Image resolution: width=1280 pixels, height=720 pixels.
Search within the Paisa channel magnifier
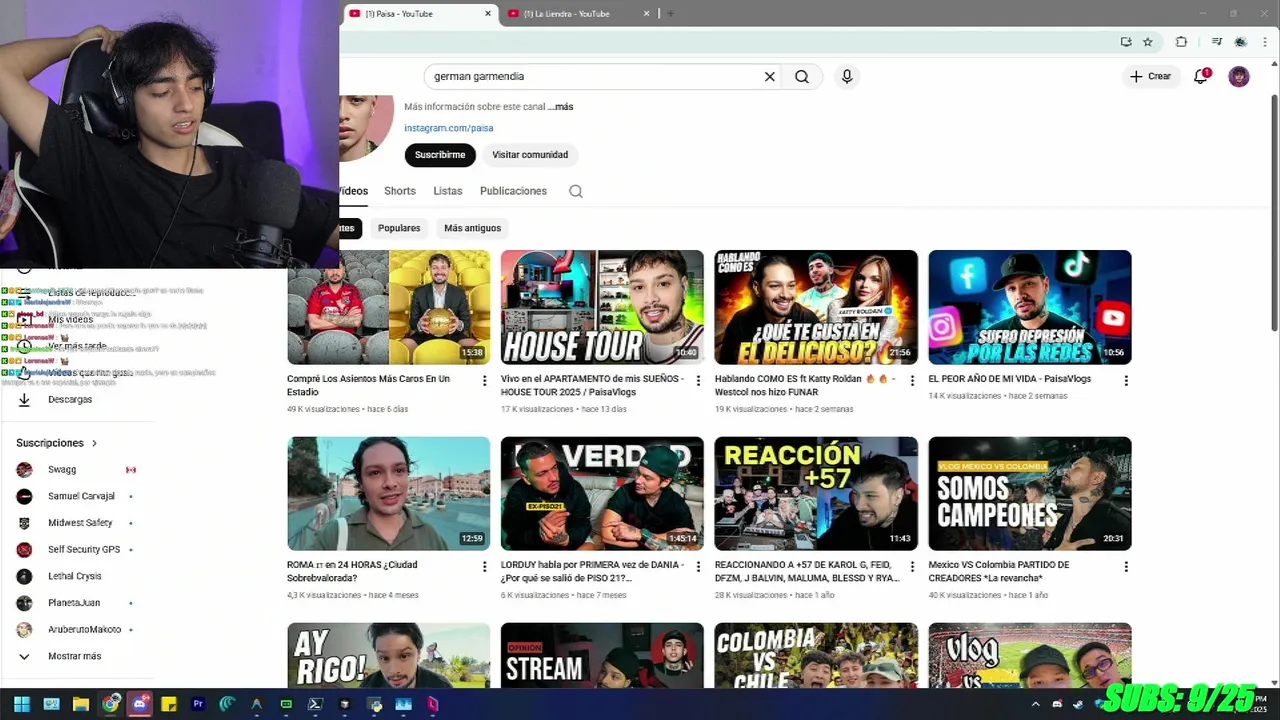coord(576,191)
